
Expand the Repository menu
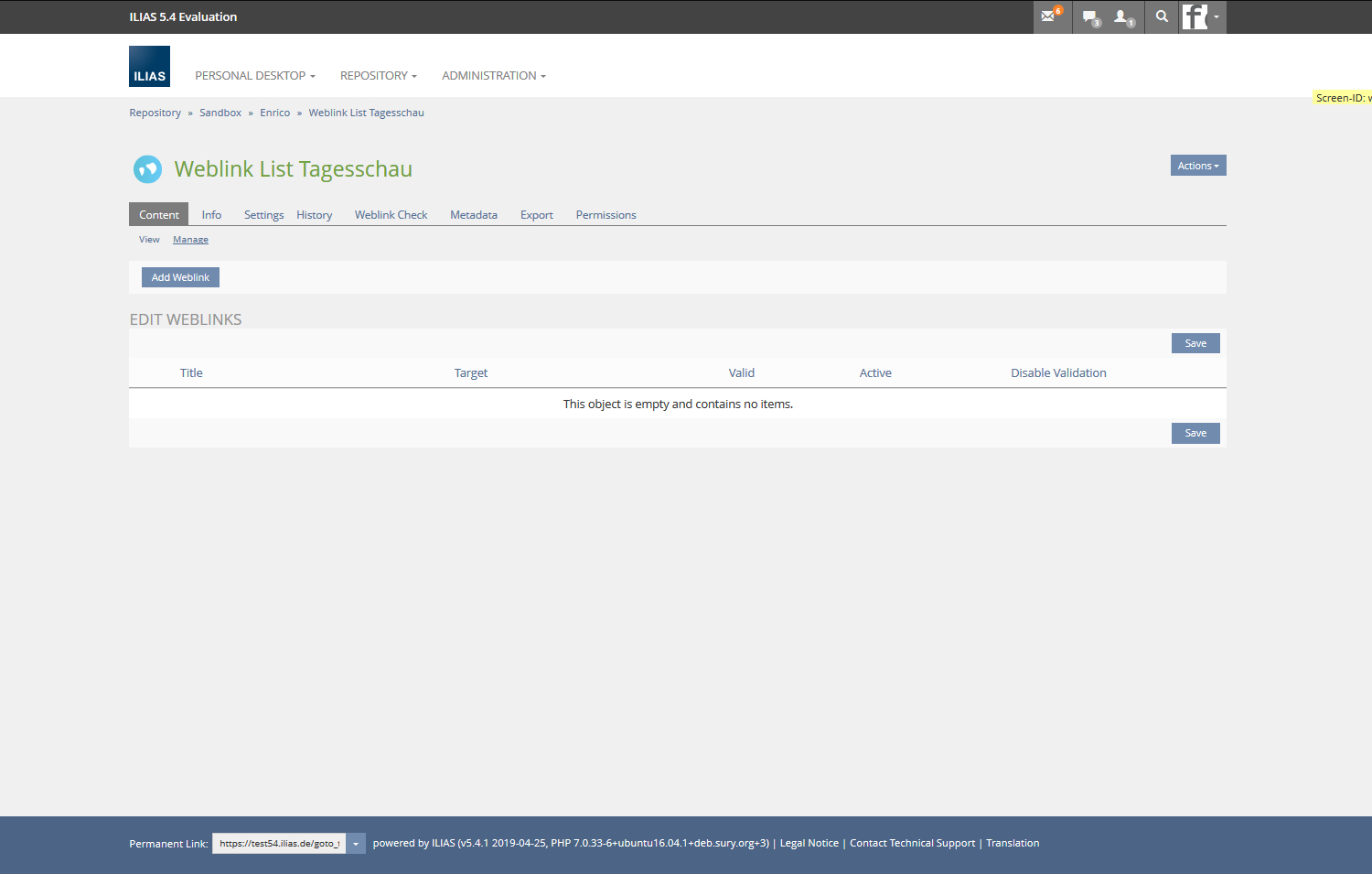pyautogui.click(x=379, y=76)
